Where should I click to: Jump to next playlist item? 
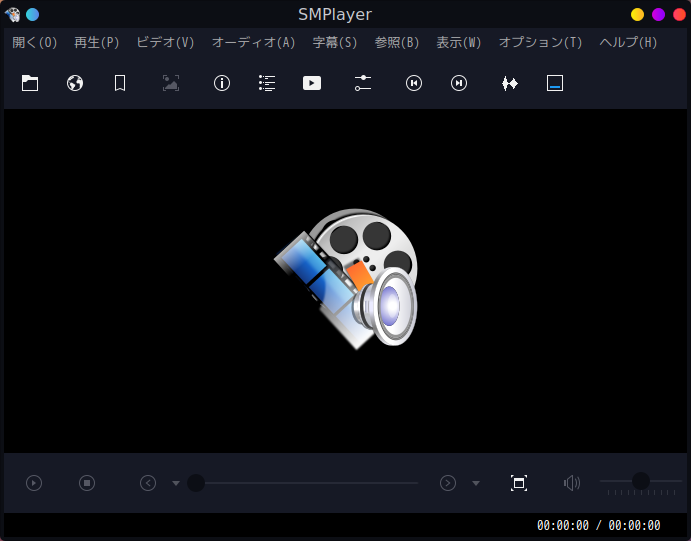459,83
